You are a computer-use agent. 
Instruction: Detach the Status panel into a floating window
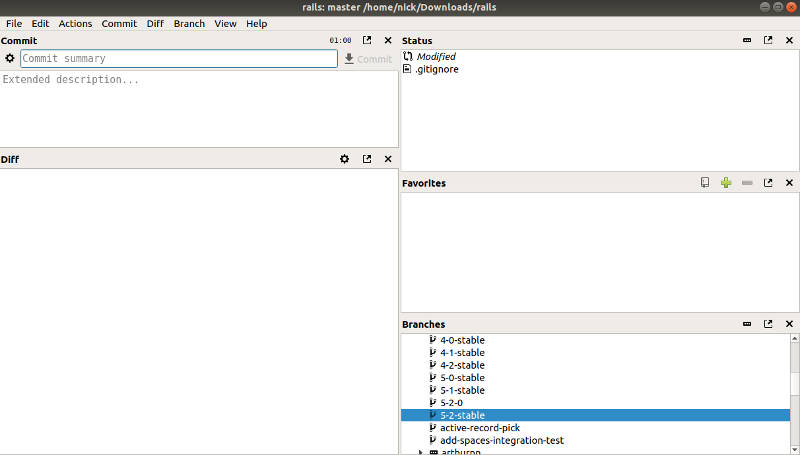coord(768,40)
